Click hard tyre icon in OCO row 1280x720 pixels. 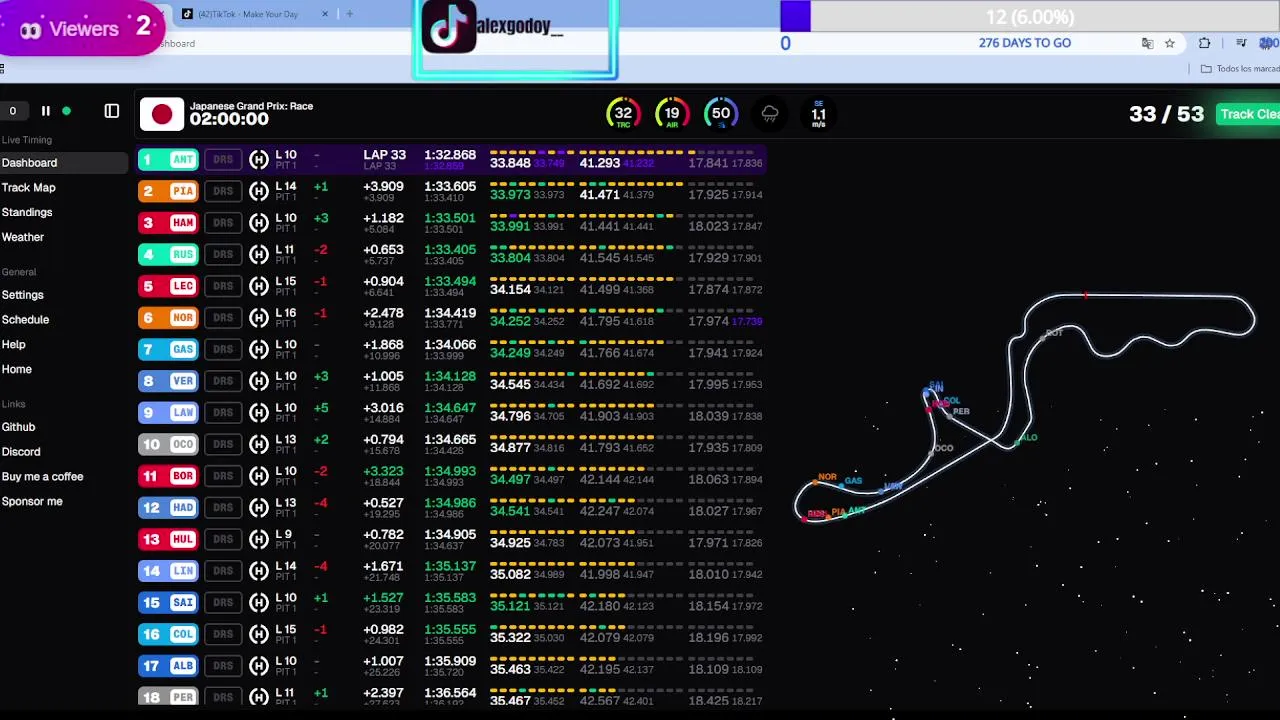coord(259,444)
